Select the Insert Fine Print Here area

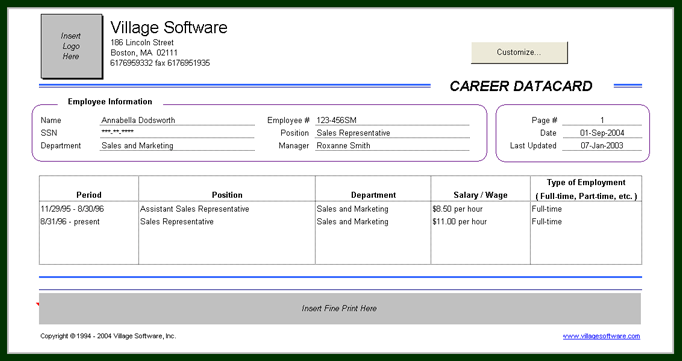[x=340, y=308]
